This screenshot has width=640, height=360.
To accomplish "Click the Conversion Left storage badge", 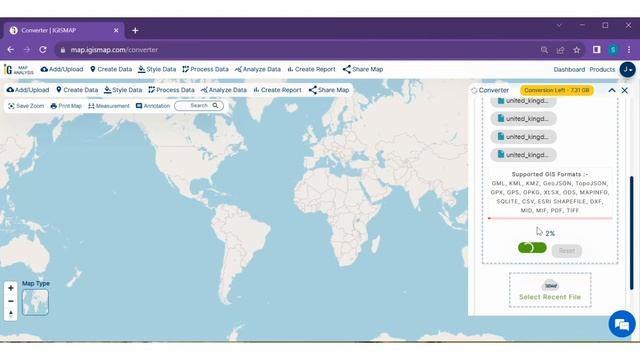I will click(x=557, y=90).
